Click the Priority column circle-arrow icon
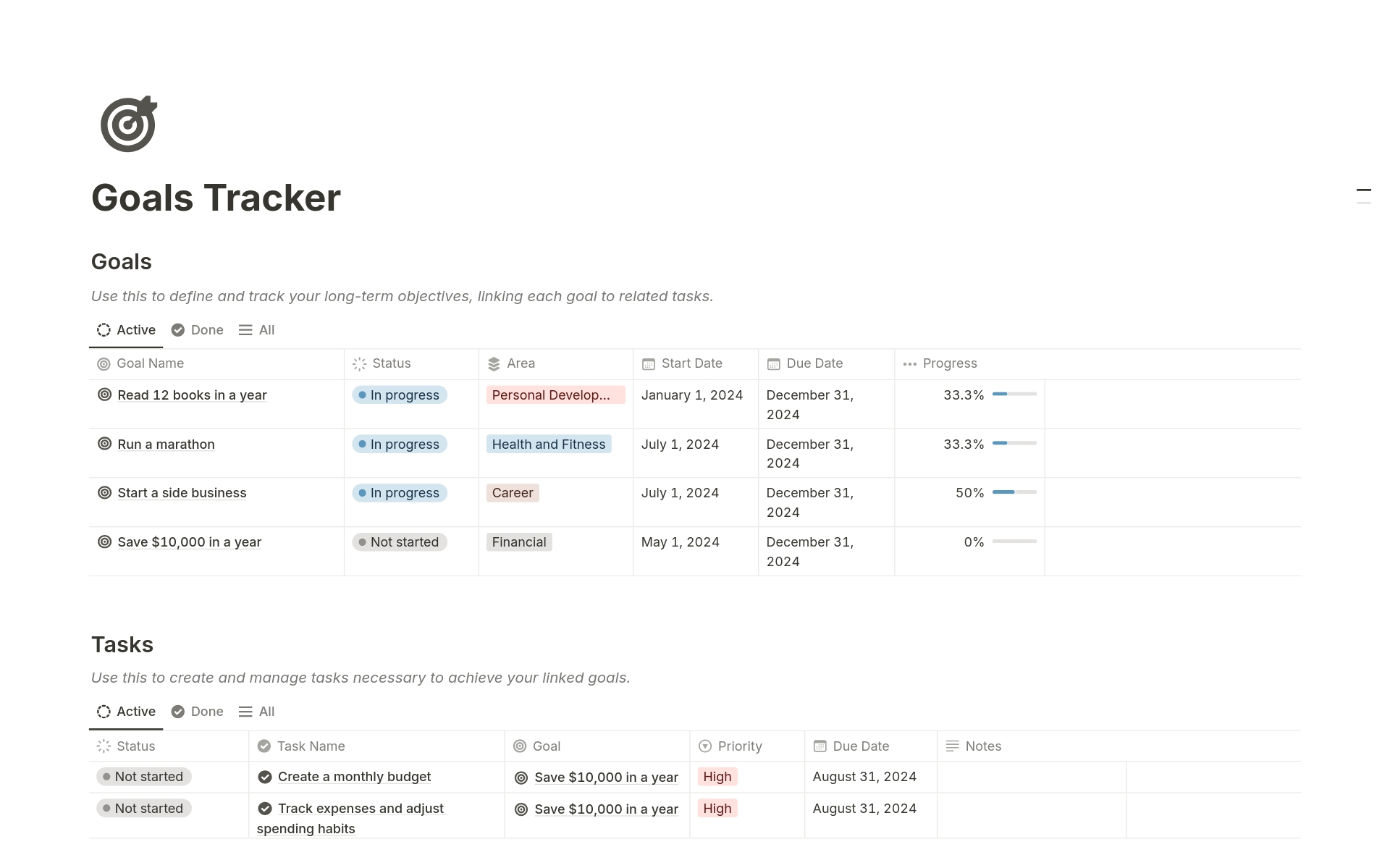Image resolution: width=1390 pixels, height=868 pixels. [704, 746]
